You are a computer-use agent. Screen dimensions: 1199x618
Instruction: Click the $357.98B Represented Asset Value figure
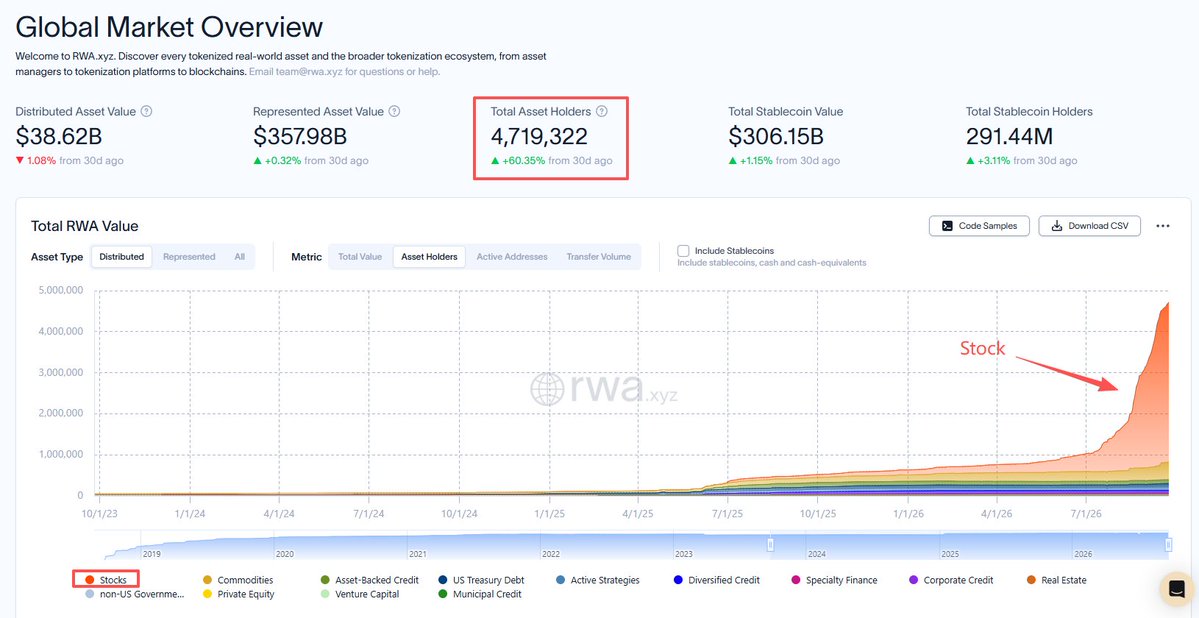coord(300,136)
